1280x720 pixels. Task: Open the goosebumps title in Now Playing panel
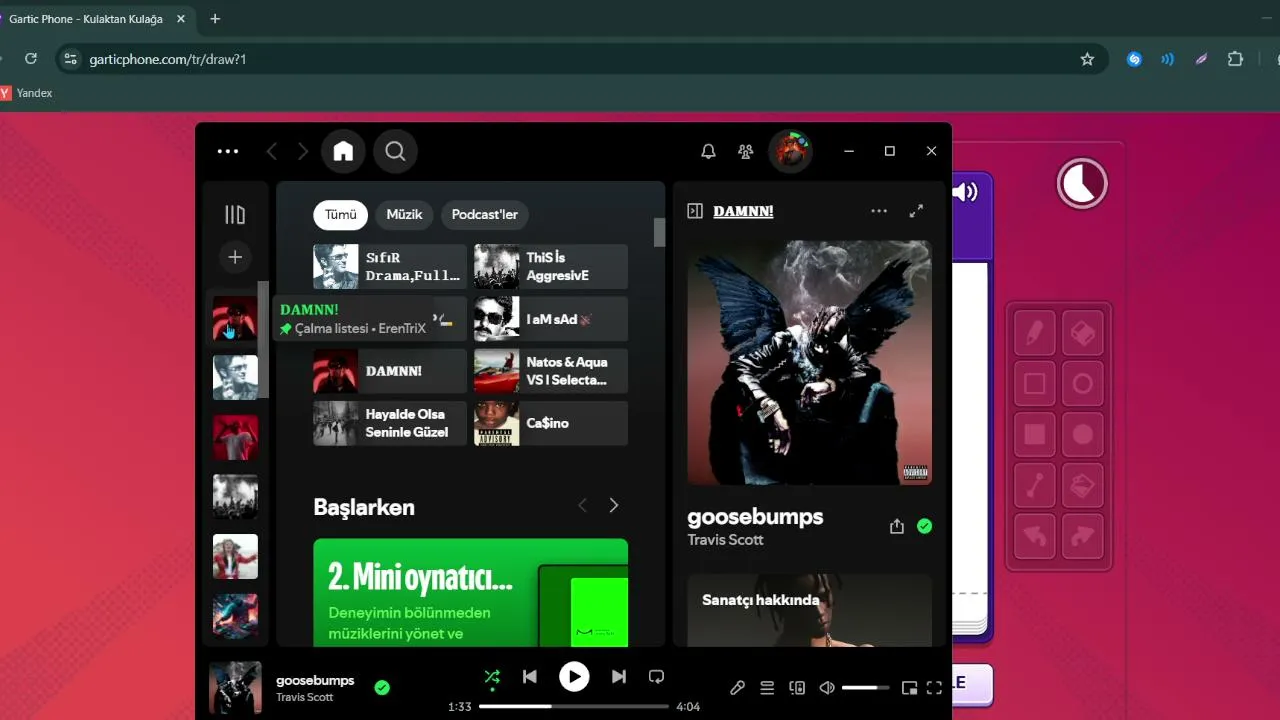[755, 517]
